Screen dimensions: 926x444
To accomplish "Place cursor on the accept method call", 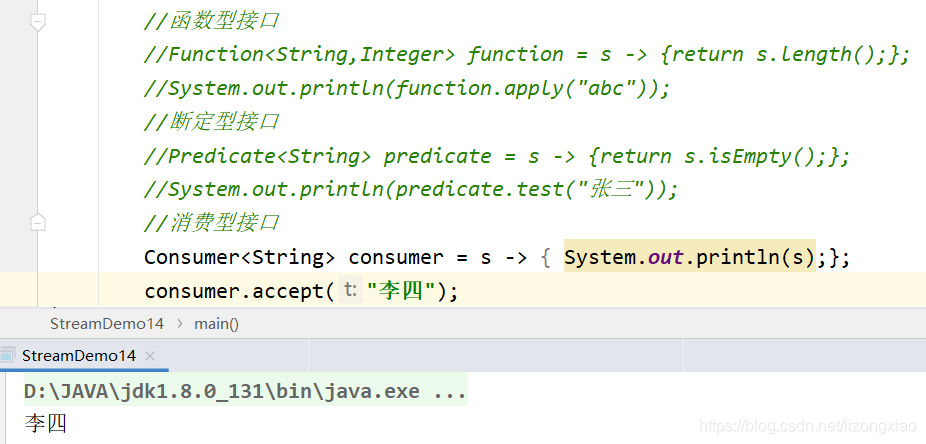I will (x=282, y=291).
